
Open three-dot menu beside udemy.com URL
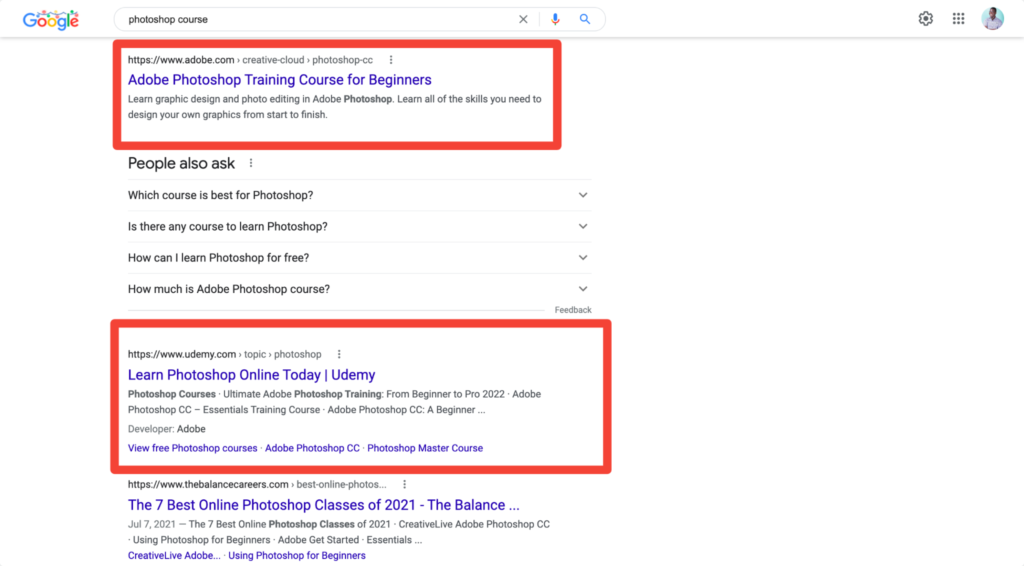coord(340,354)
